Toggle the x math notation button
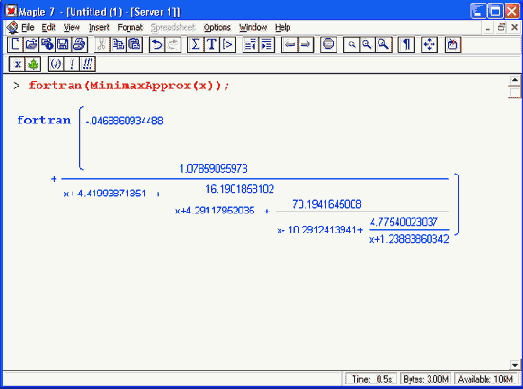Viewport: 523px width, 389px height. pyautogui.click(x=17, y=64)
